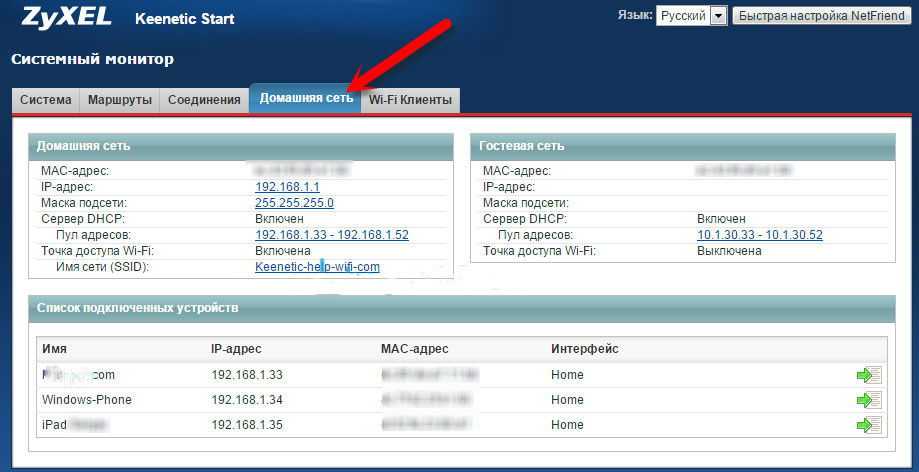Click the NetFriend quick setup button
Viewport: 919px width, 472px height.
(822, 16)
